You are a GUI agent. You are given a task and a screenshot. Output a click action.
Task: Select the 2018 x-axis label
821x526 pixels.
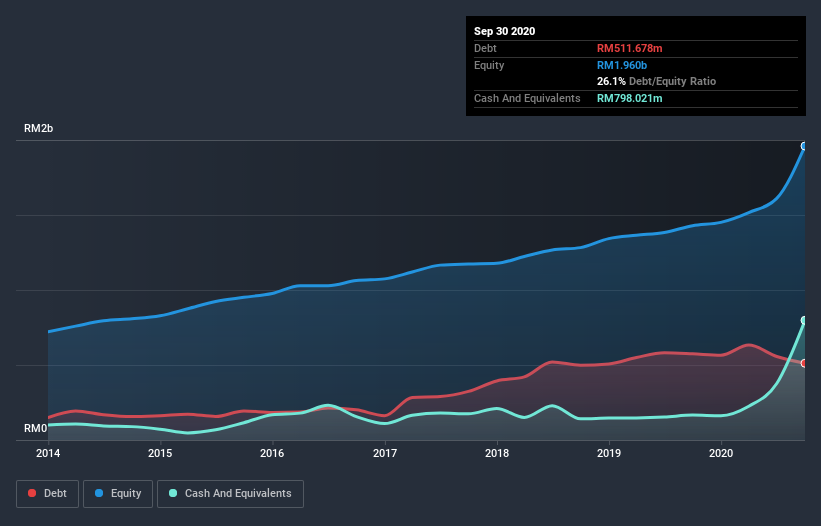click(x=496, y=453)
